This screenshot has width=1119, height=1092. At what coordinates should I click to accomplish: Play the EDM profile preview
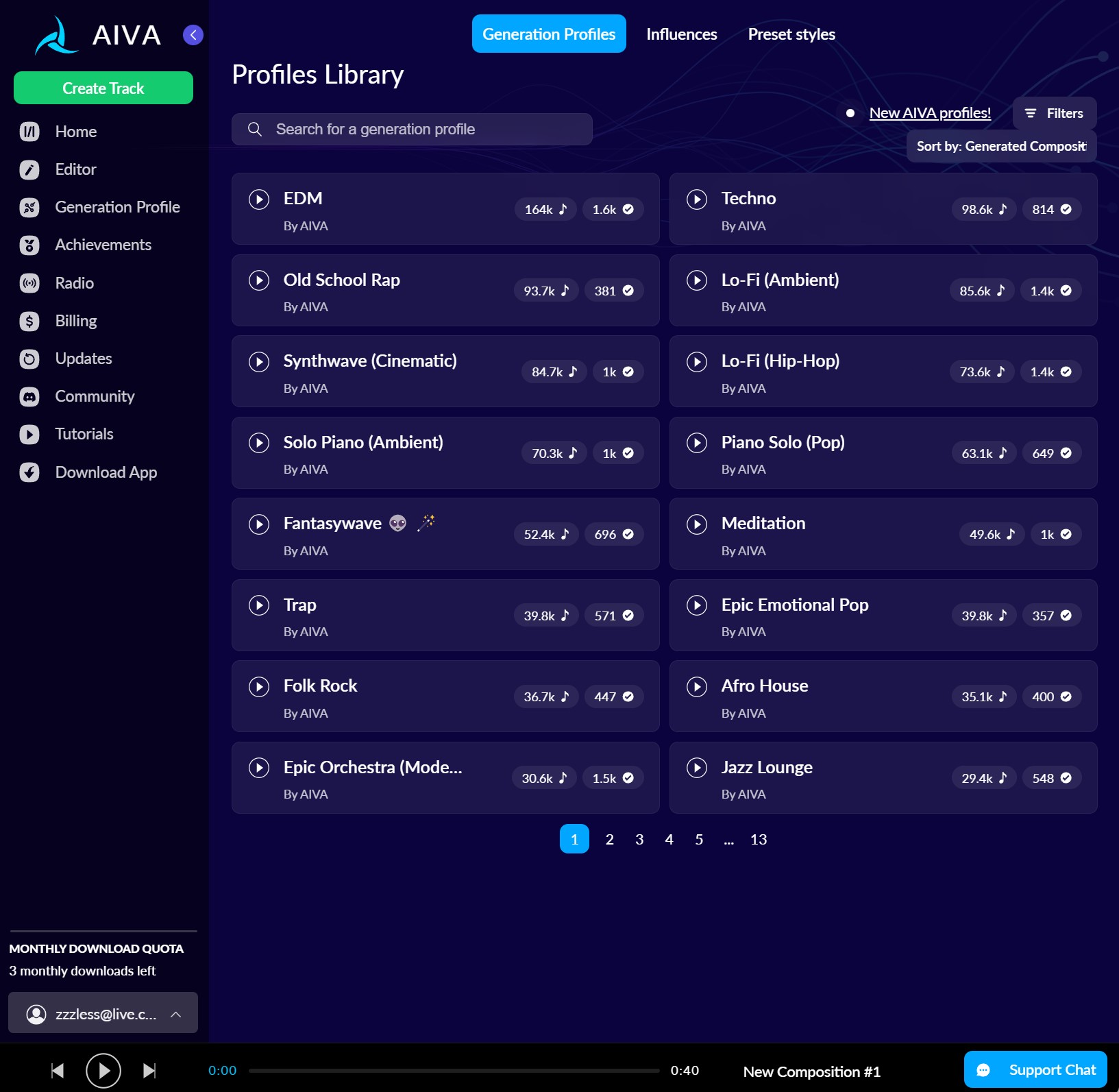click(x=259, y=199)
